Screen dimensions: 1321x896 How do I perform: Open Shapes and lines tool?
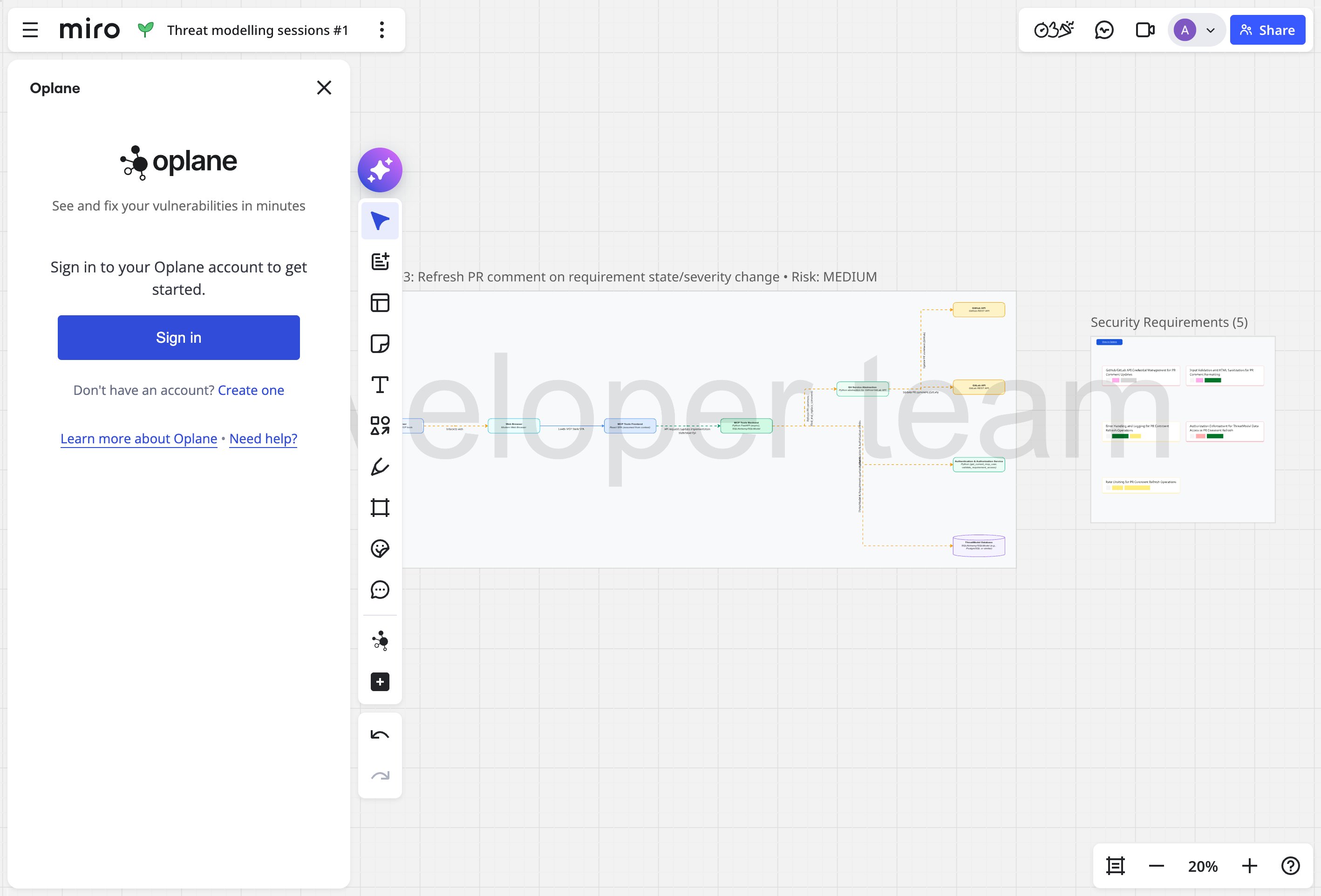pos(380,426)
